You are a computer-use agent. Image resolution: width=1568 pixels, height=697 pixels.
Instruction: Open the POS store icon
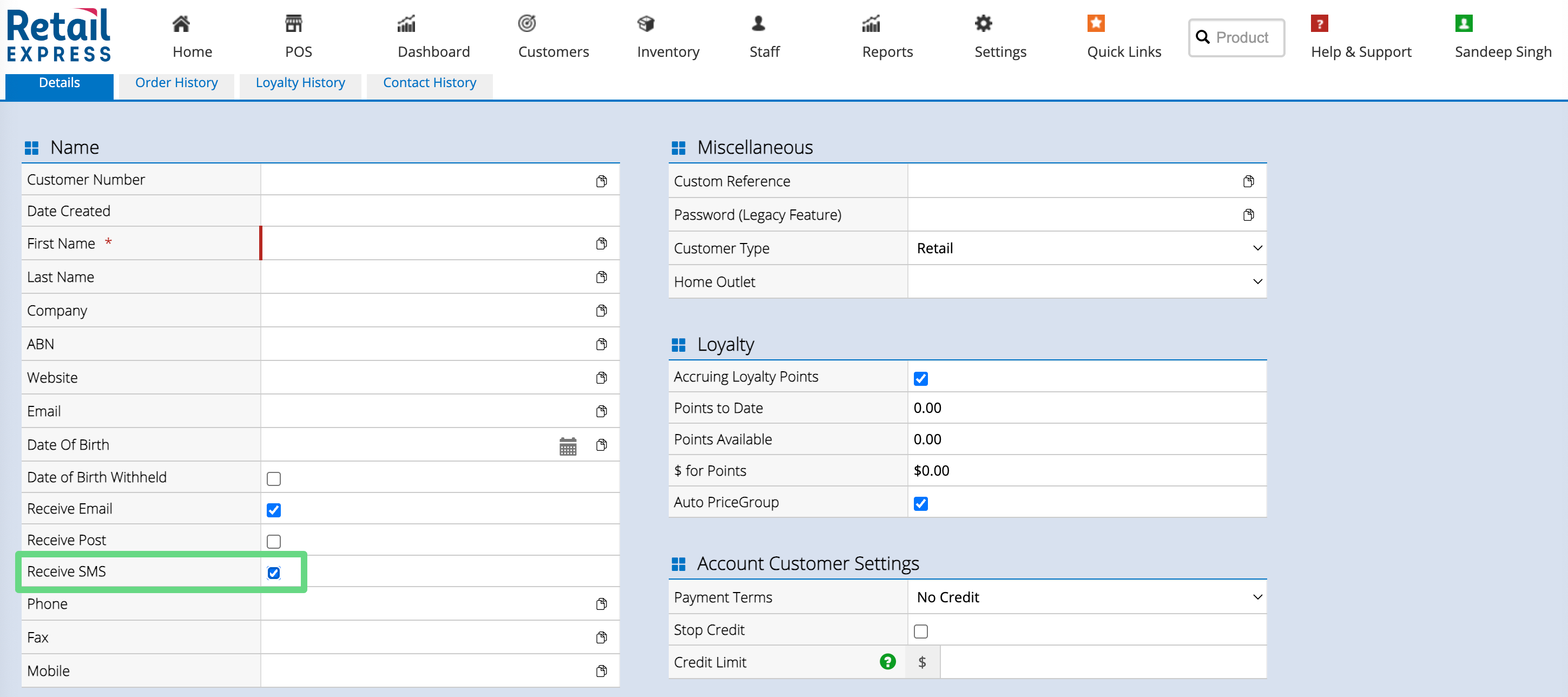click(293, 24)
